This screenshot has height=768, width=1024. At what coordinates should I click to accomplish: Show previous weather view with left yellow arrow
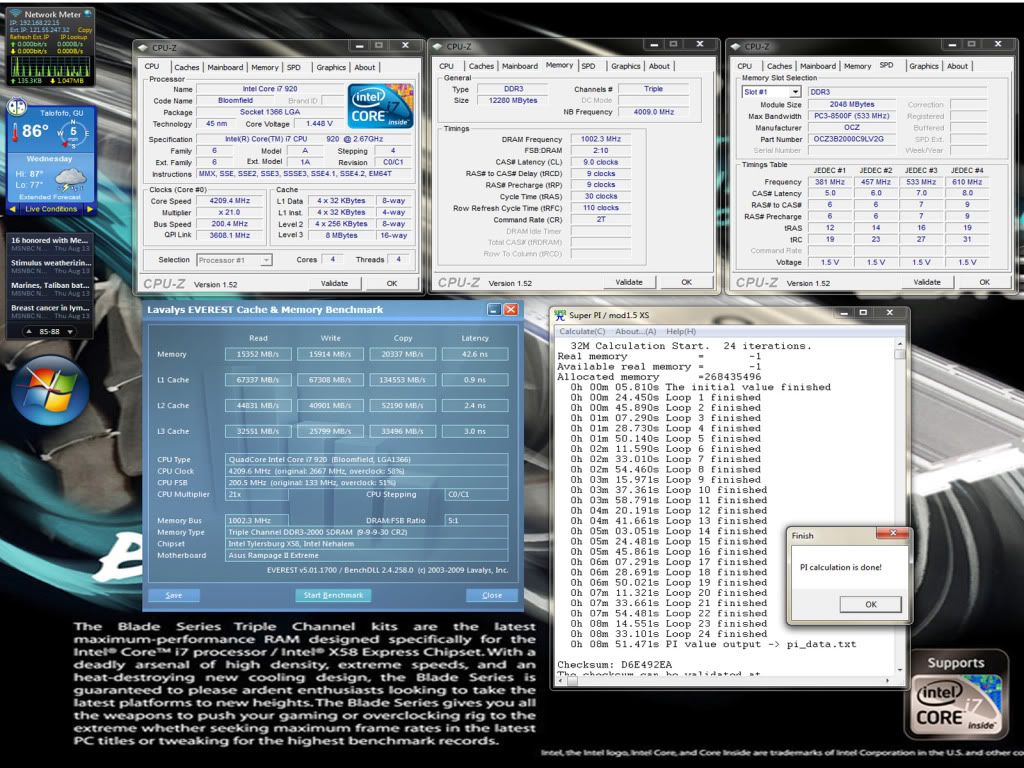pos(12,209)
